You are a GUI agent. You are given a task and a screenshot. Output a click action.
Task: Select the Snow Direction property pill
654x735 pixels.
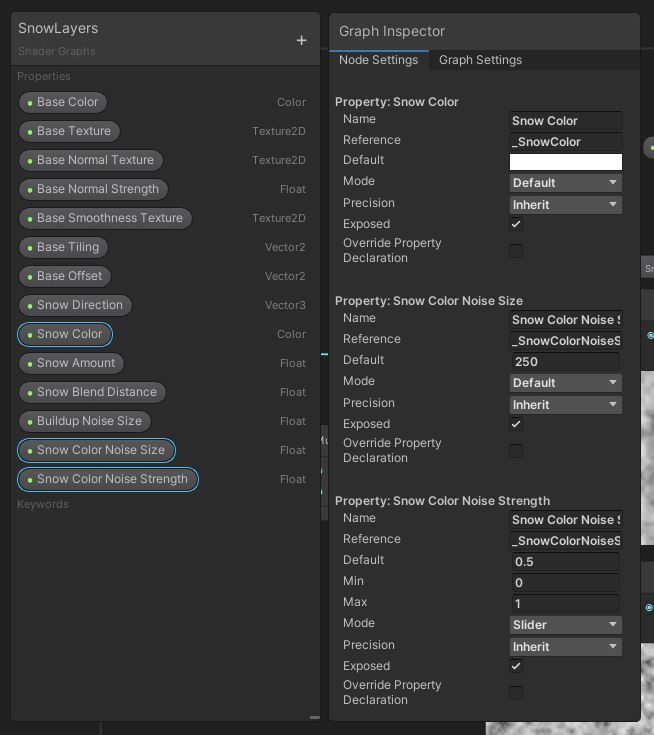(x=75, y=305)
